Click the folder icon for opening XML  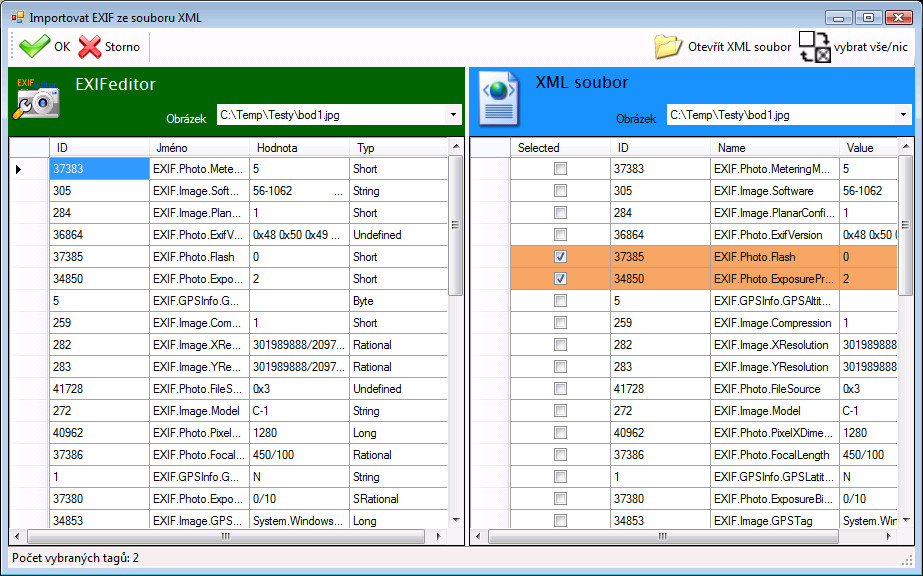(668, 46)
